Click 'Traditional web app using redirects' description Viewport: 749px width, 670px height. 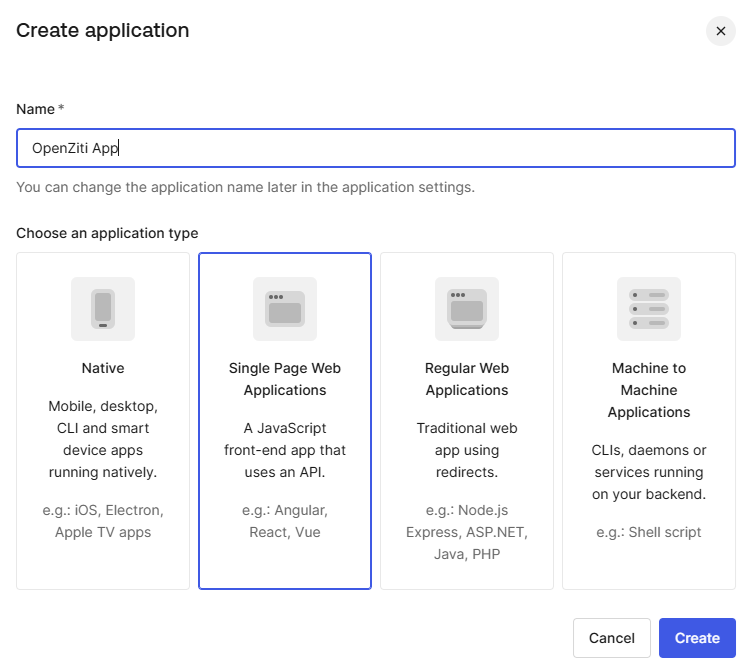tap(467, 450)
